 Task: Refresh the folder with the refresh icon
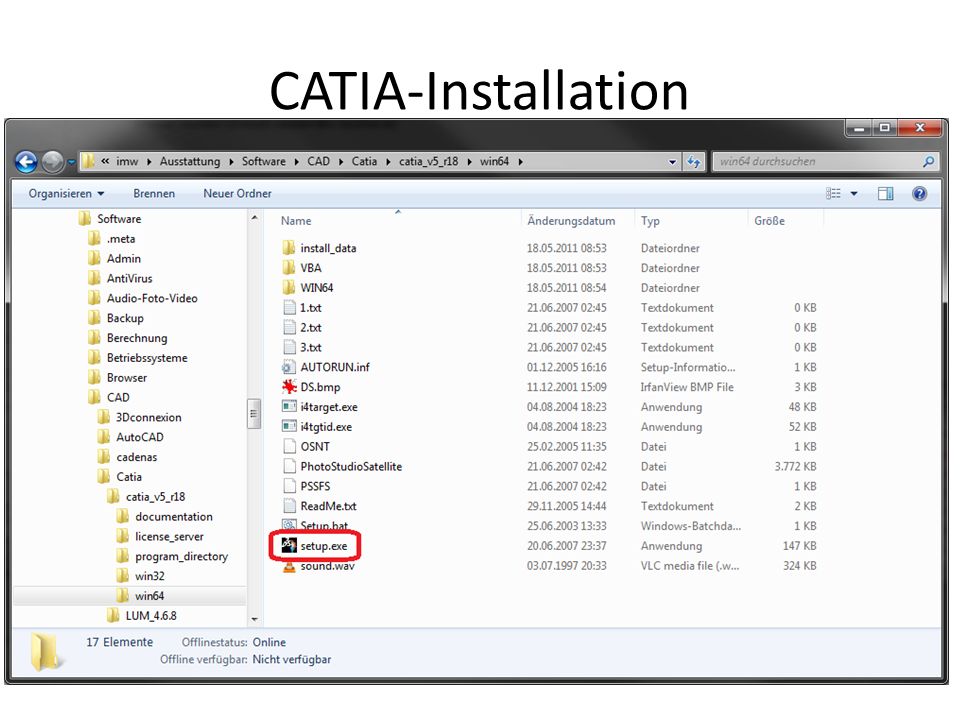[x=694, y=162]
